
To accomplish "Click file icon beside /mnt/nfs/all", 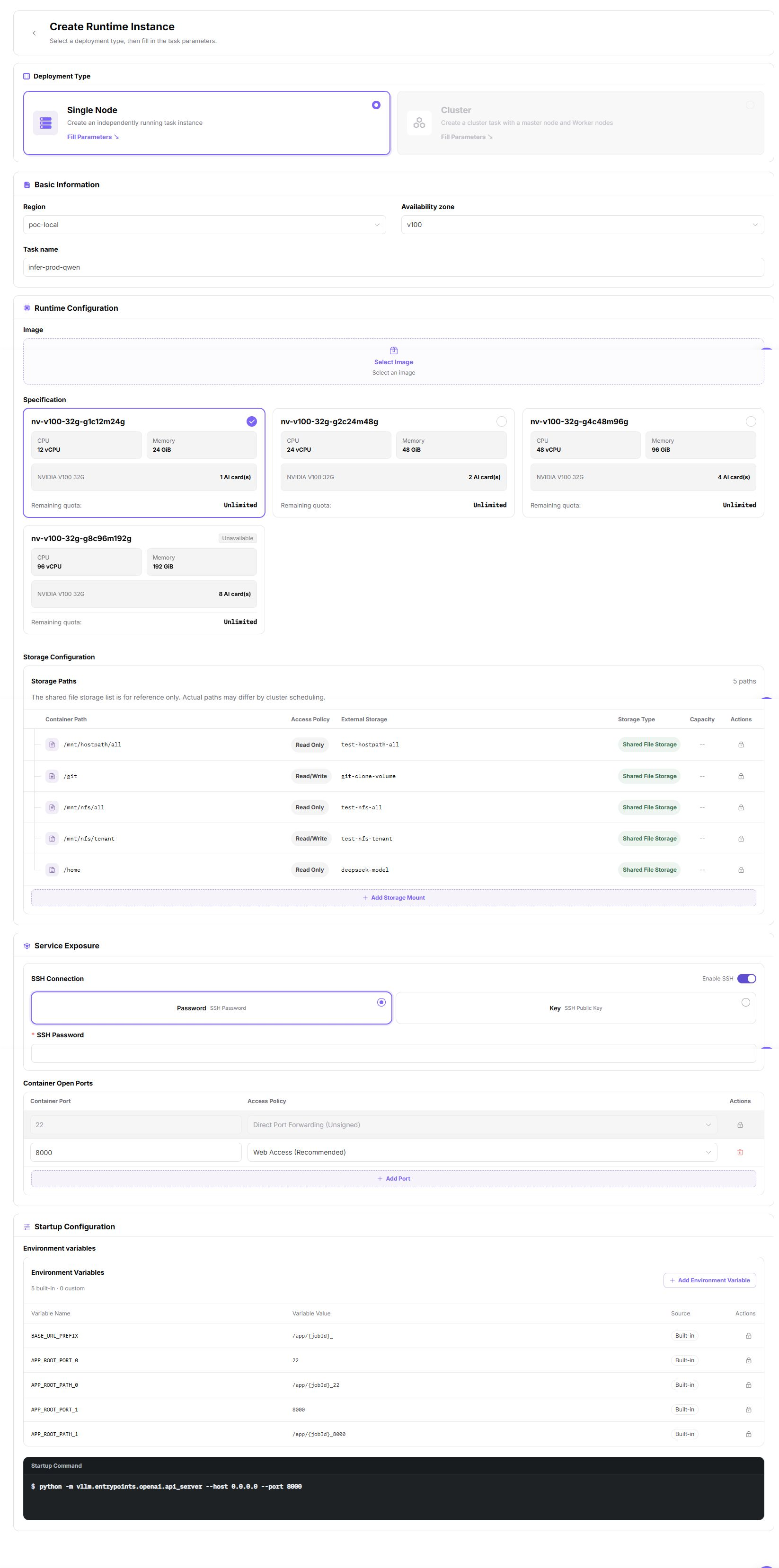I will 53,807.
